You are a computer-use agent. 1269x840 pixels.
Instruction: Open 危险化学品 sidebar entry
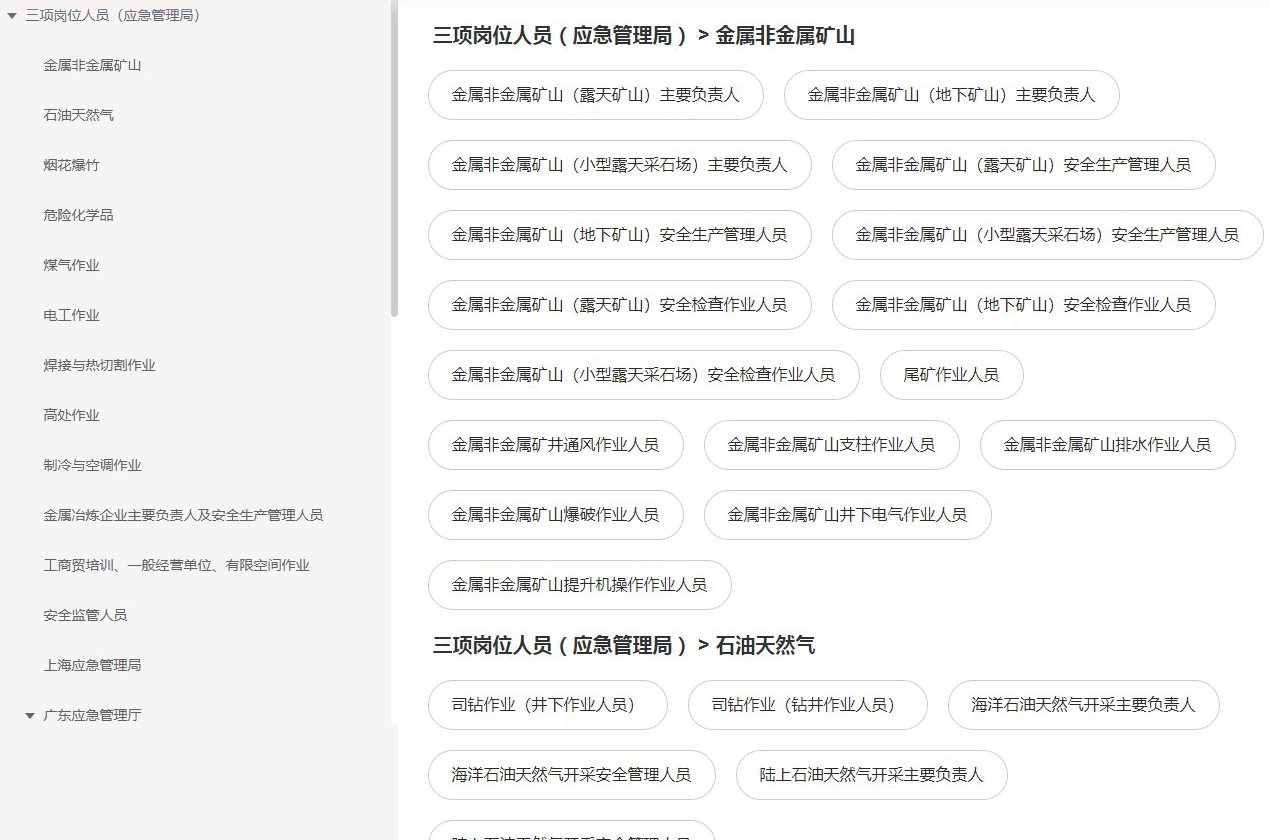coord(78,216)
